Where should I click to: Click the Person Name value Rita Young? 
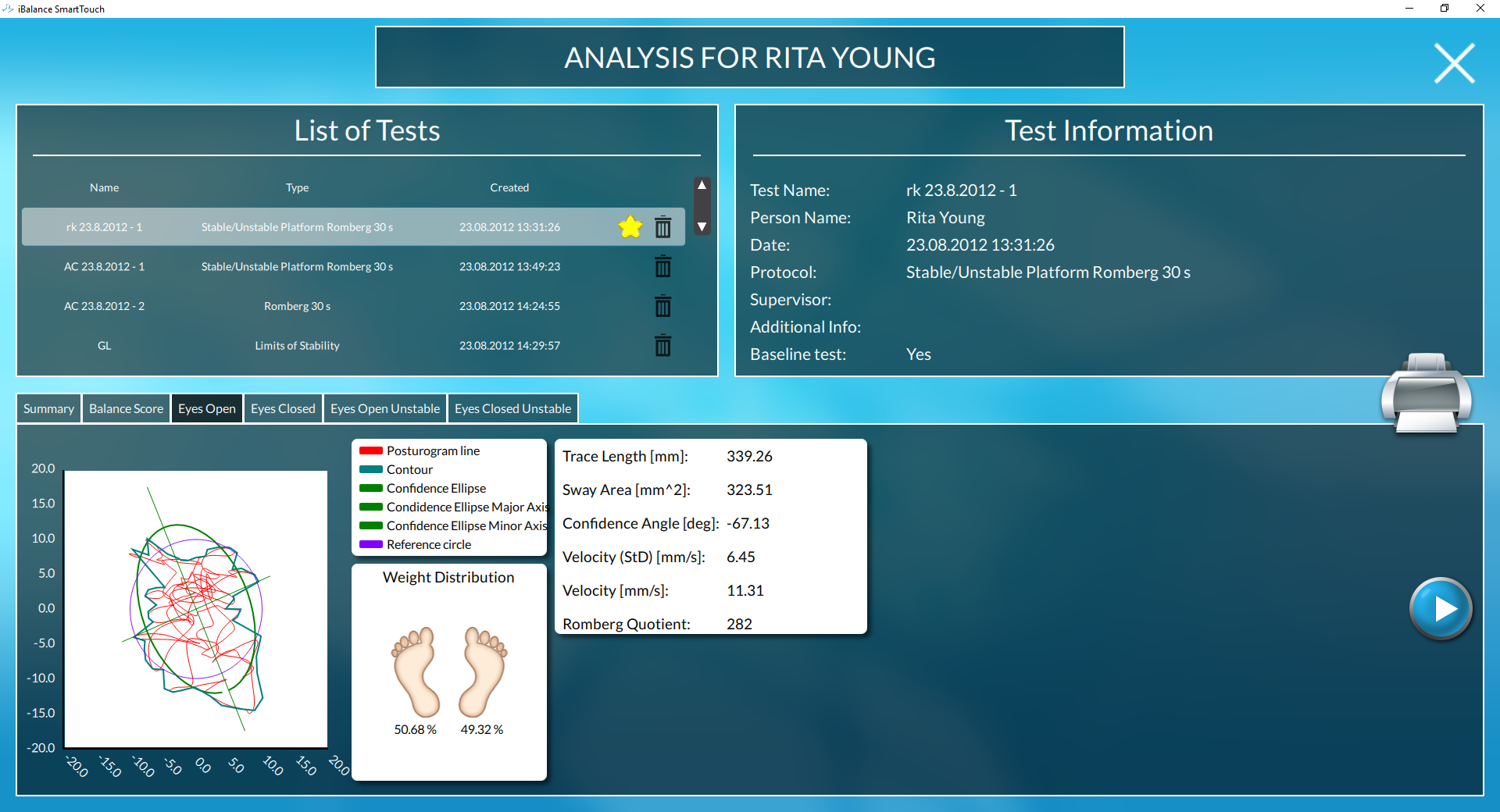[945, 218]
